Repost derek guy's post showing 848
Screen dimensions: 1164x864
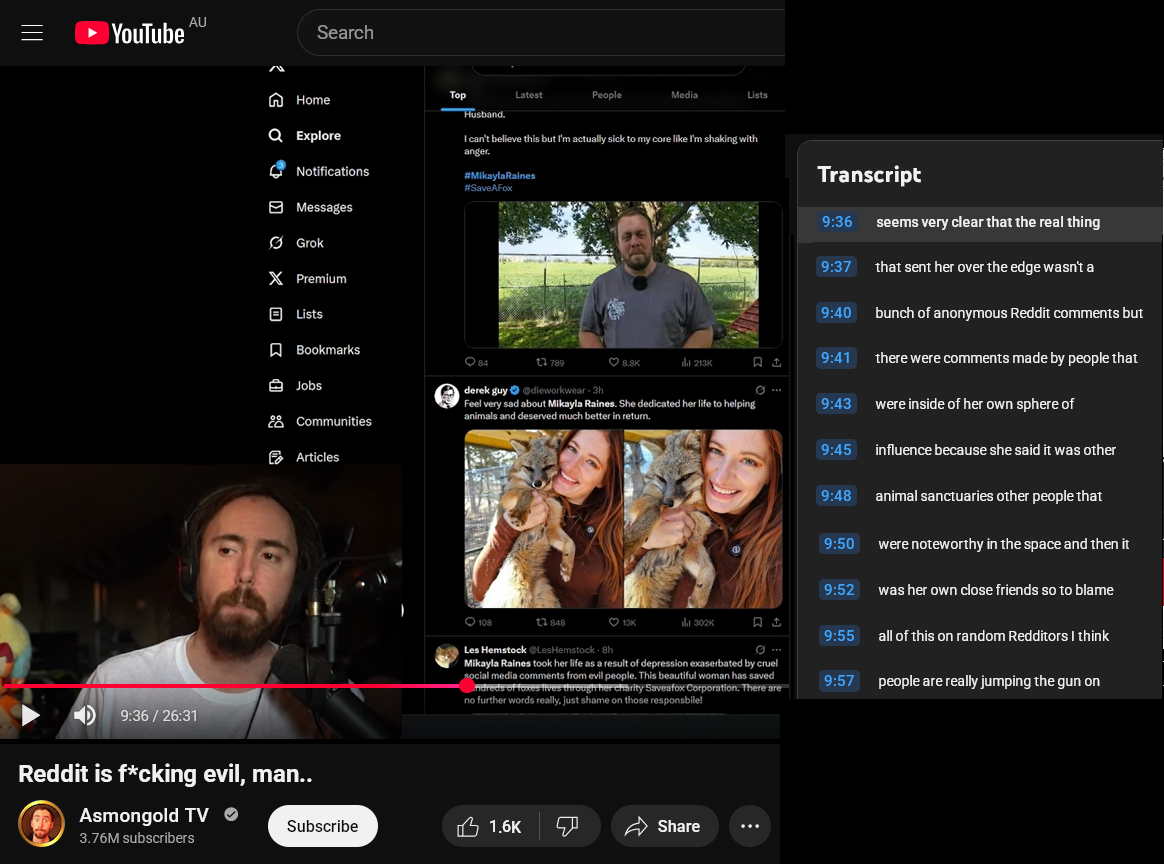550,622
